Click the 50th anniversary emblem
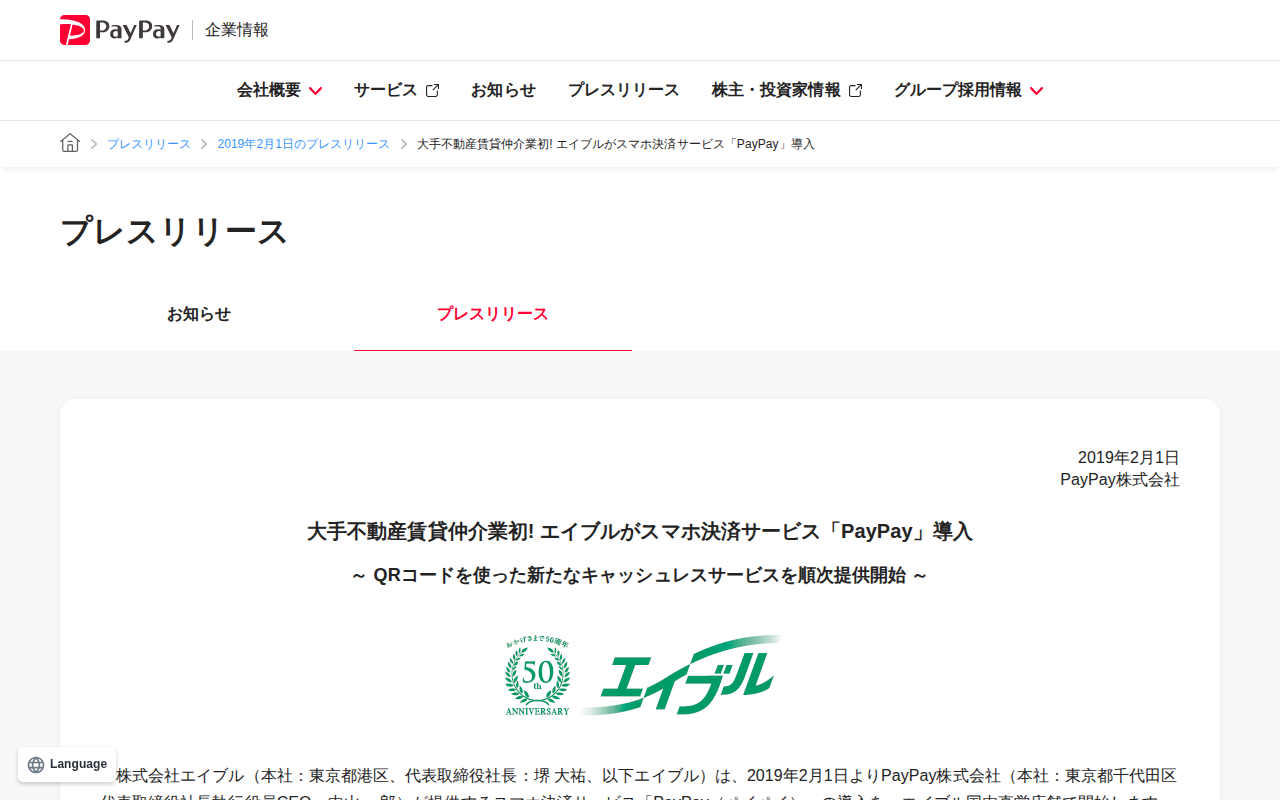This screenshot has height=800, width=1280. pos(538,676)
